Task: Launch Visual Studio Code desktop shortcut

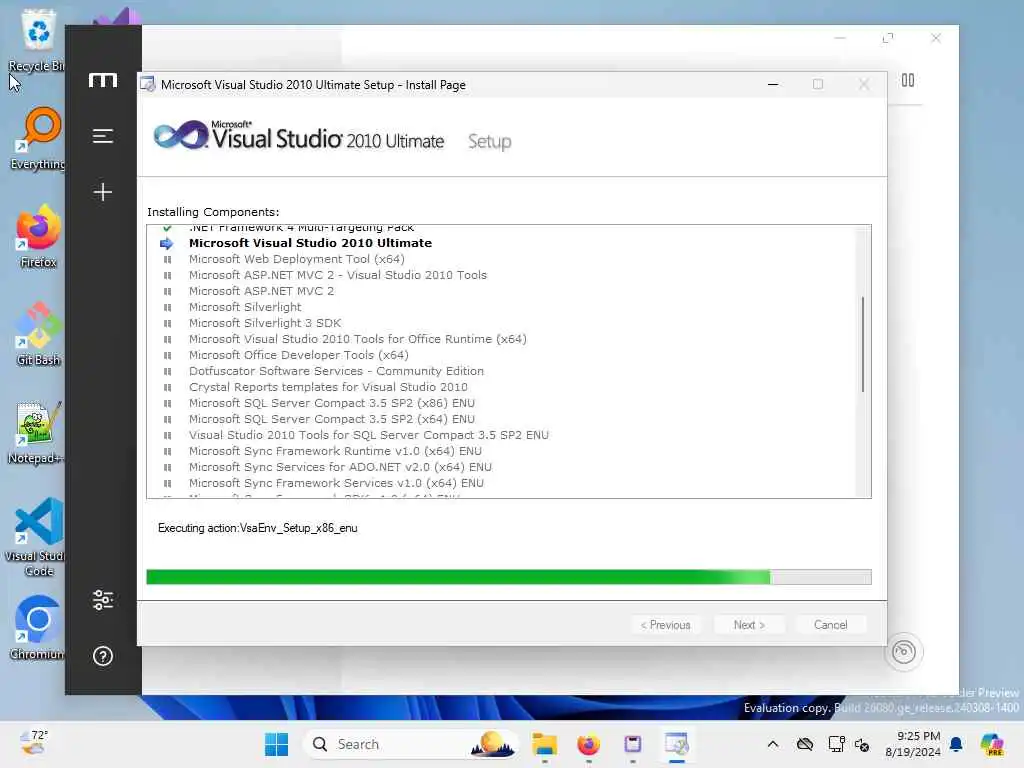Action: [37, 537]
